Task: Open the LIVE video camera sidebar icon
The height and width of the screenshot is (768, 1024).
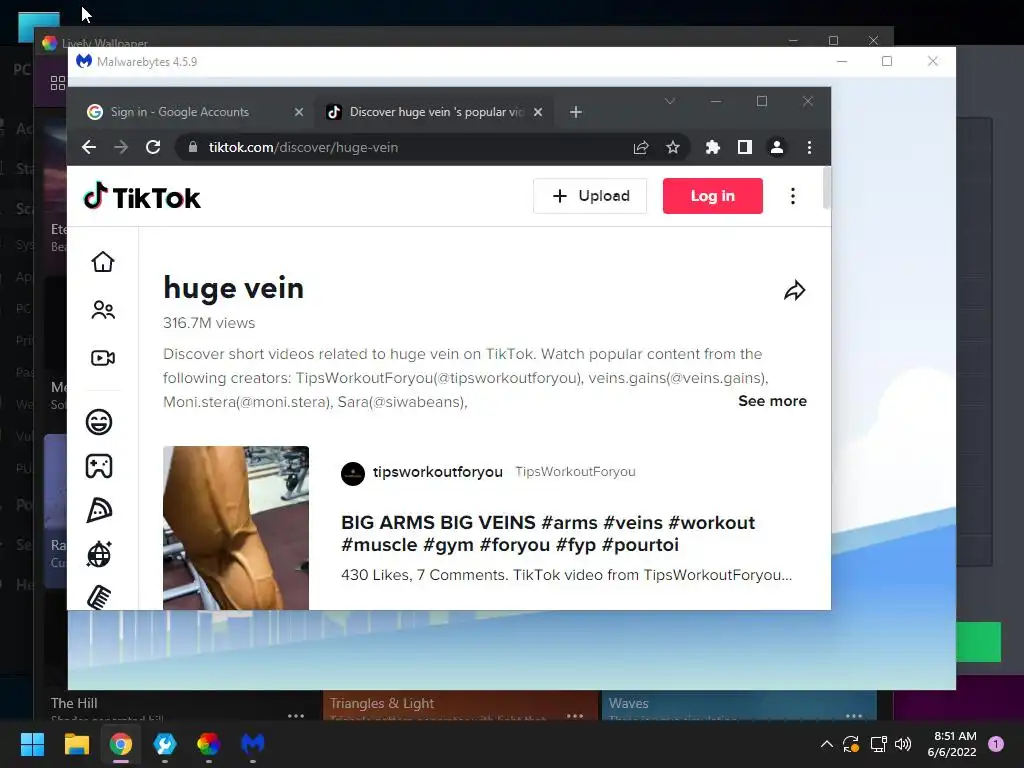Action: [103, 358]
